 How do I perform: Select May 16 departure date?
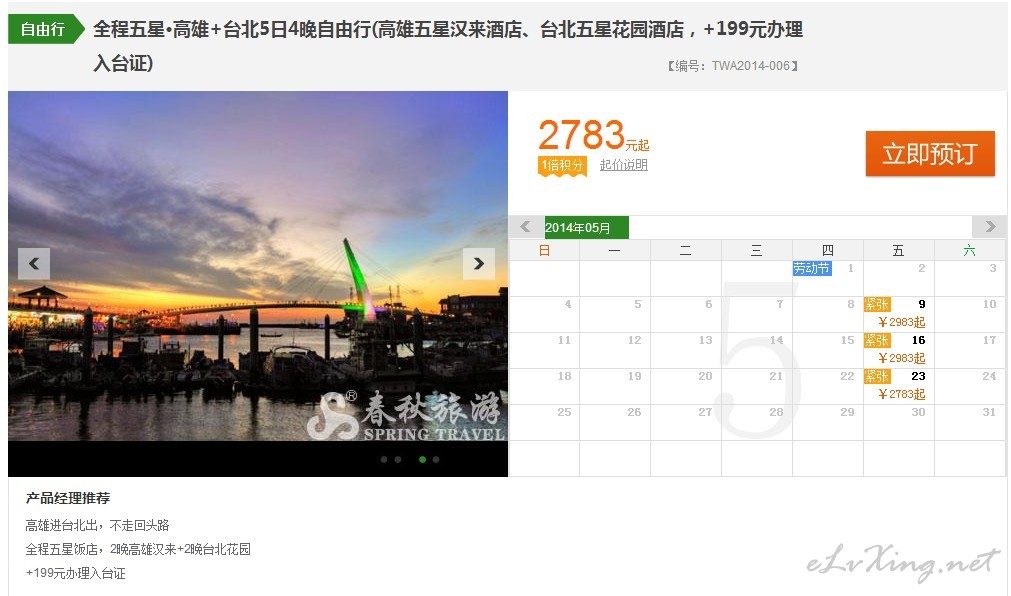tap(899, 350)
